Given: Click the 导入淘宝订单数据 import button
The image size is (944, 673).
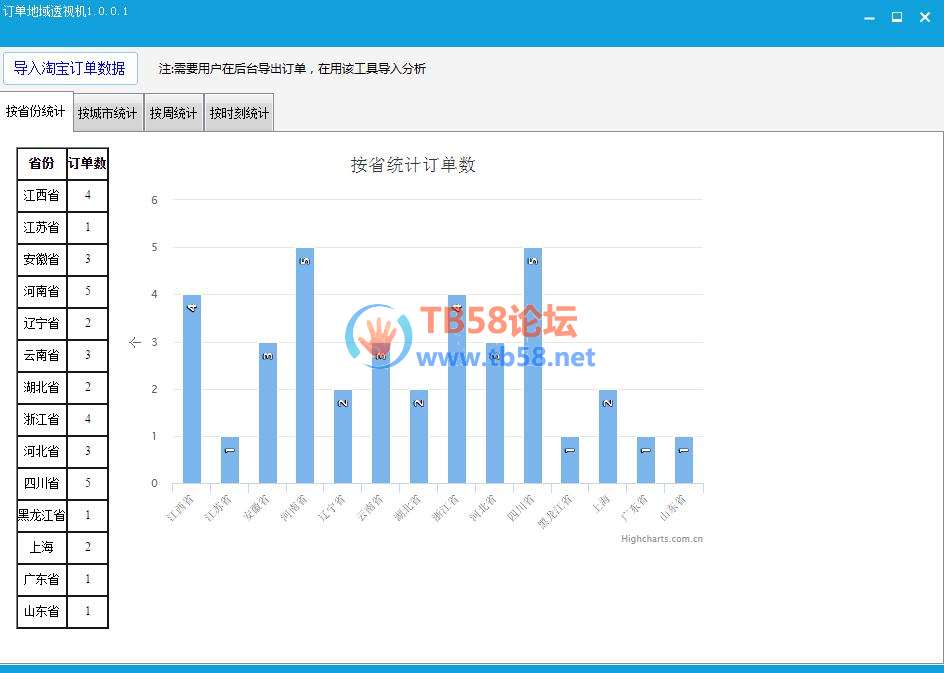Looking at the screenshot, I should [70, 69].
